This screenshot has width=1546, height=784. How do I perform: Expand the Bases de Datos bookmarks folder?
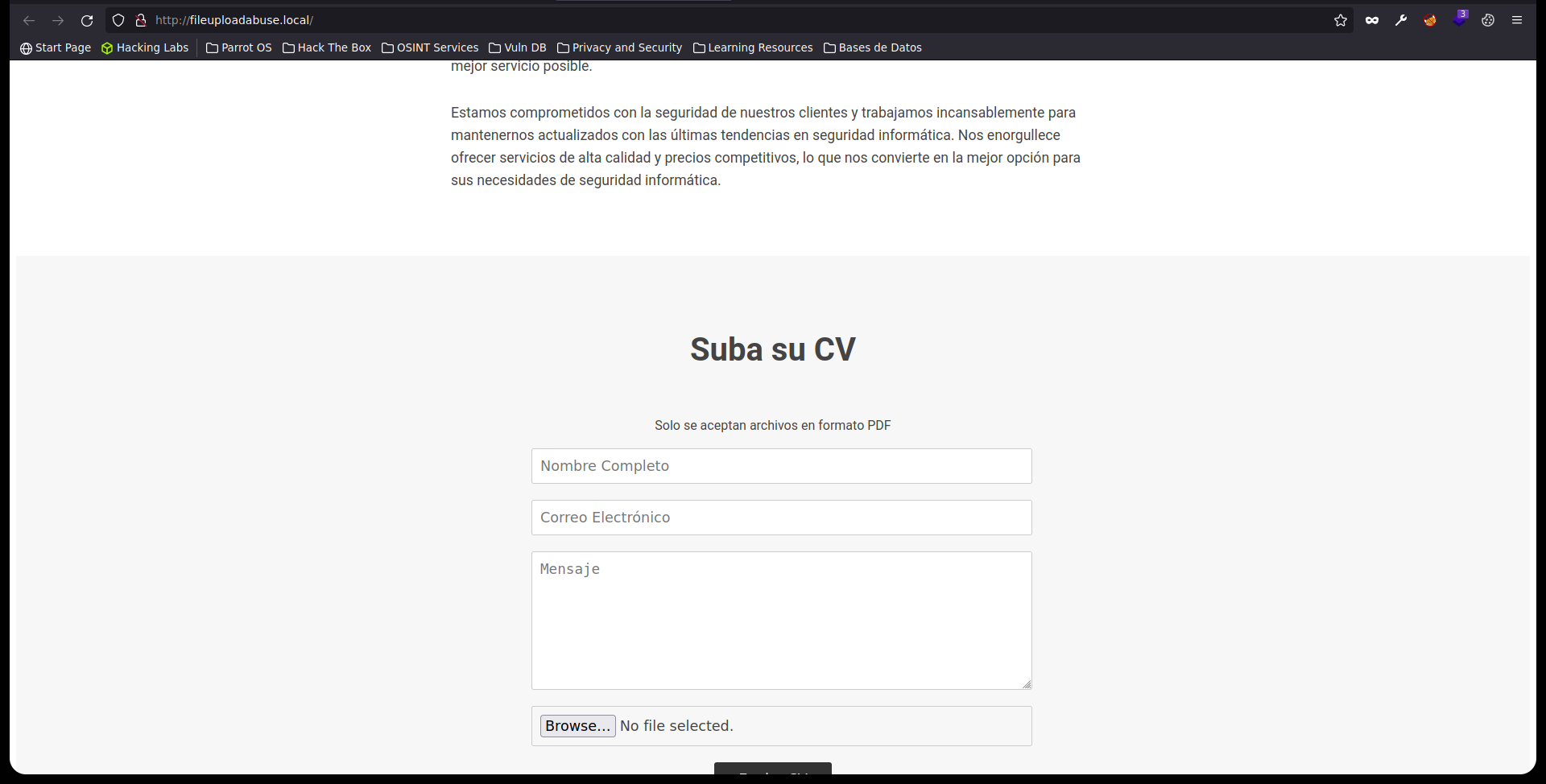[x=873, y=47]
